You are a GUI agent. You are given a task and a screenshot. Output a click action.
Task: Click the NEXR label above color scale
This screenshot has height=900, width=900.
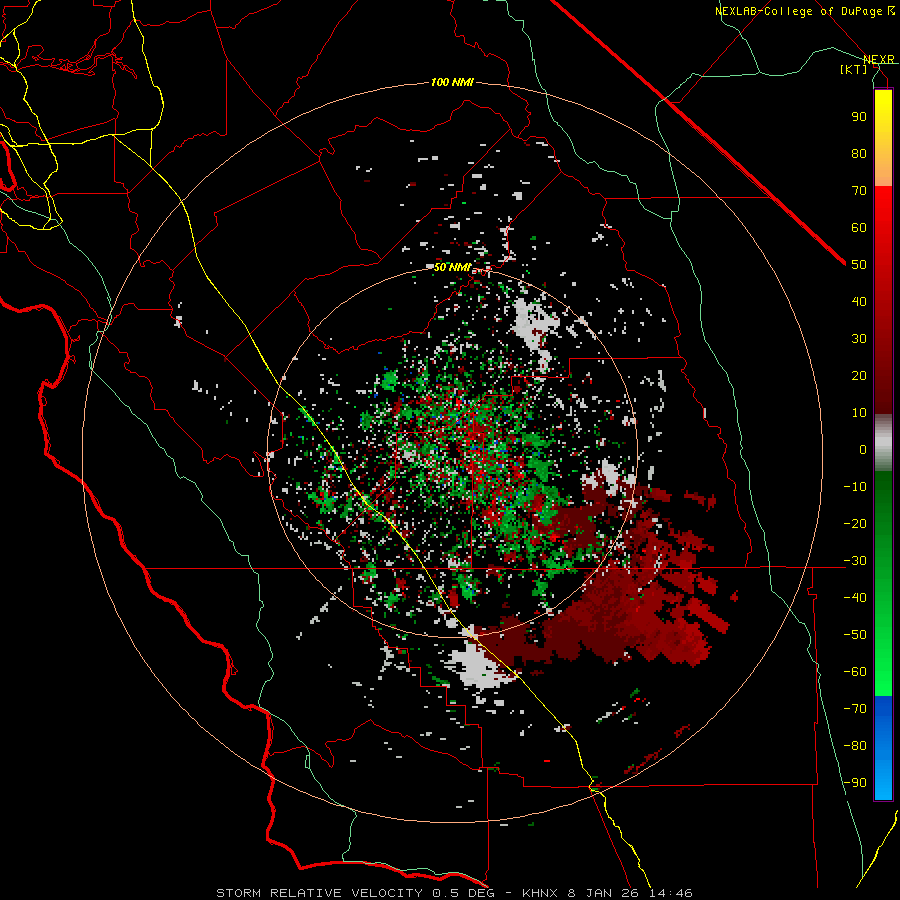pyautogui.click(x=879, y=60)
